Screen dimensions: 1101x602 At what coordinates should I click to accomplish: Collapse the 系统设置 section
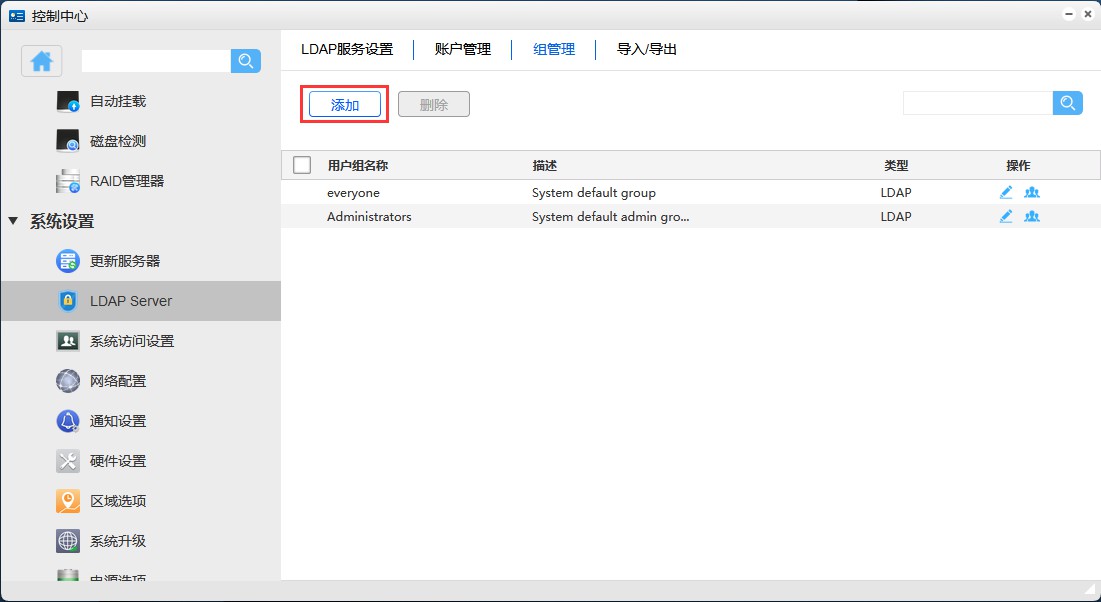click(x=14, y=221)
